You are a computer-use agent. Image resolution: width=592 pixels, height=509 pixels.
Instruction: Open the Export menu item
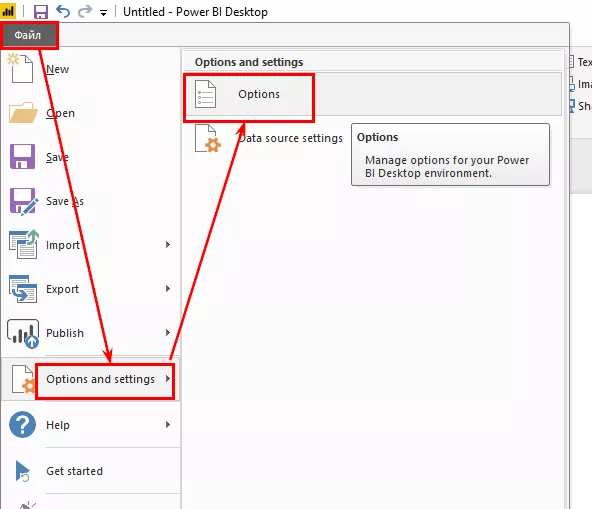(x=90, y=289)
